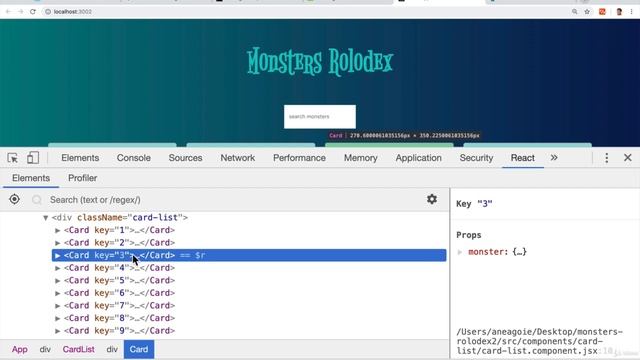Click the div breadcrumb after CardList
The image size is (640, 360).
pyautogui.click(x=112, y=349)
